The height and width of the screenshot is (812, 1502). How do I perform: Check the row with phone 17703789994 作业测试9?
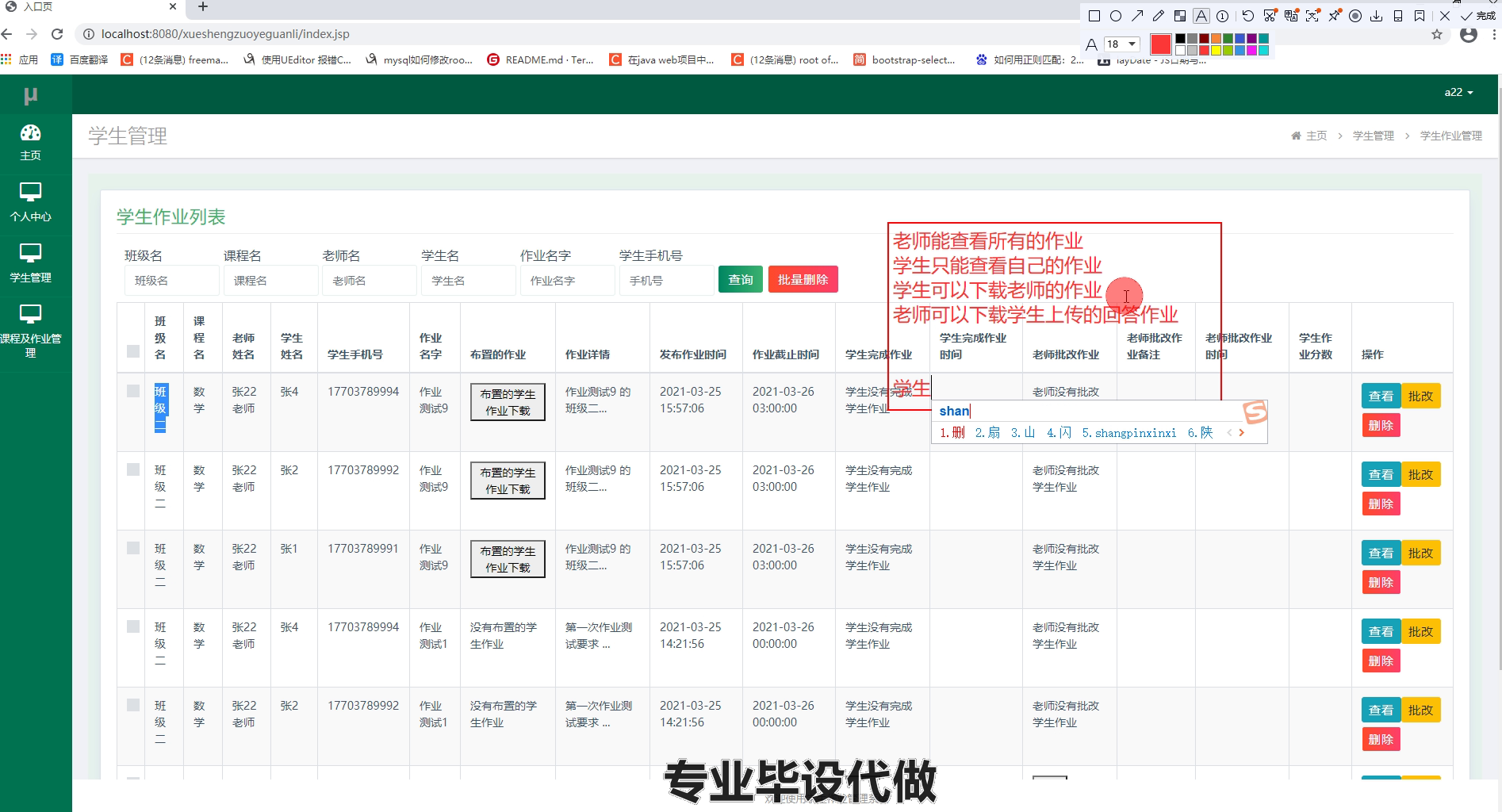pos(132,391)
